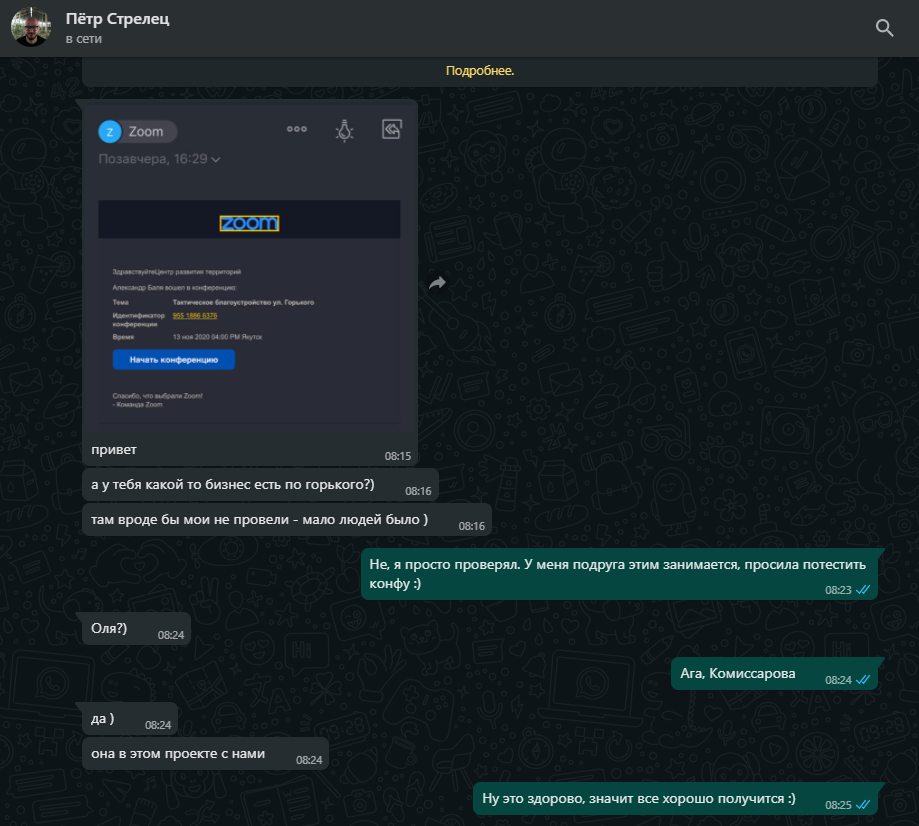Open the Подробнее link
This screenshot has width=919, height=826.
(x=480, y=71)
